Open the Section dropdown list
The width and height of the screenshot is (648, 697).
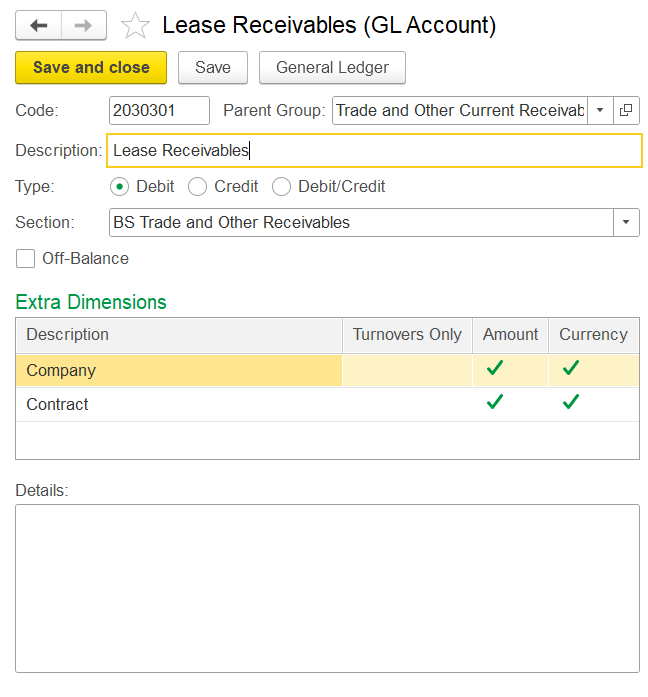pos(626,222)
